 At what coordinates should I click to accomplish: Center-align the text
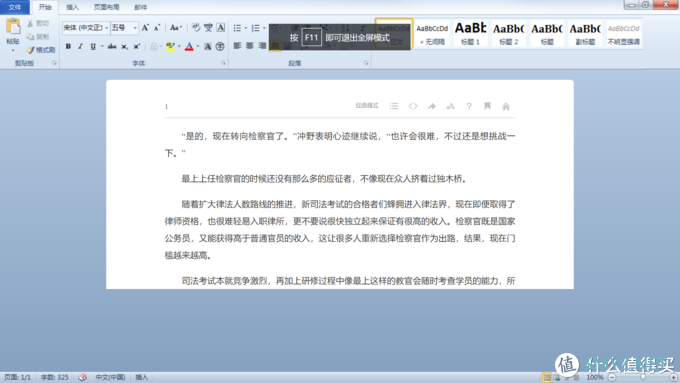click(x=250, y=46)
